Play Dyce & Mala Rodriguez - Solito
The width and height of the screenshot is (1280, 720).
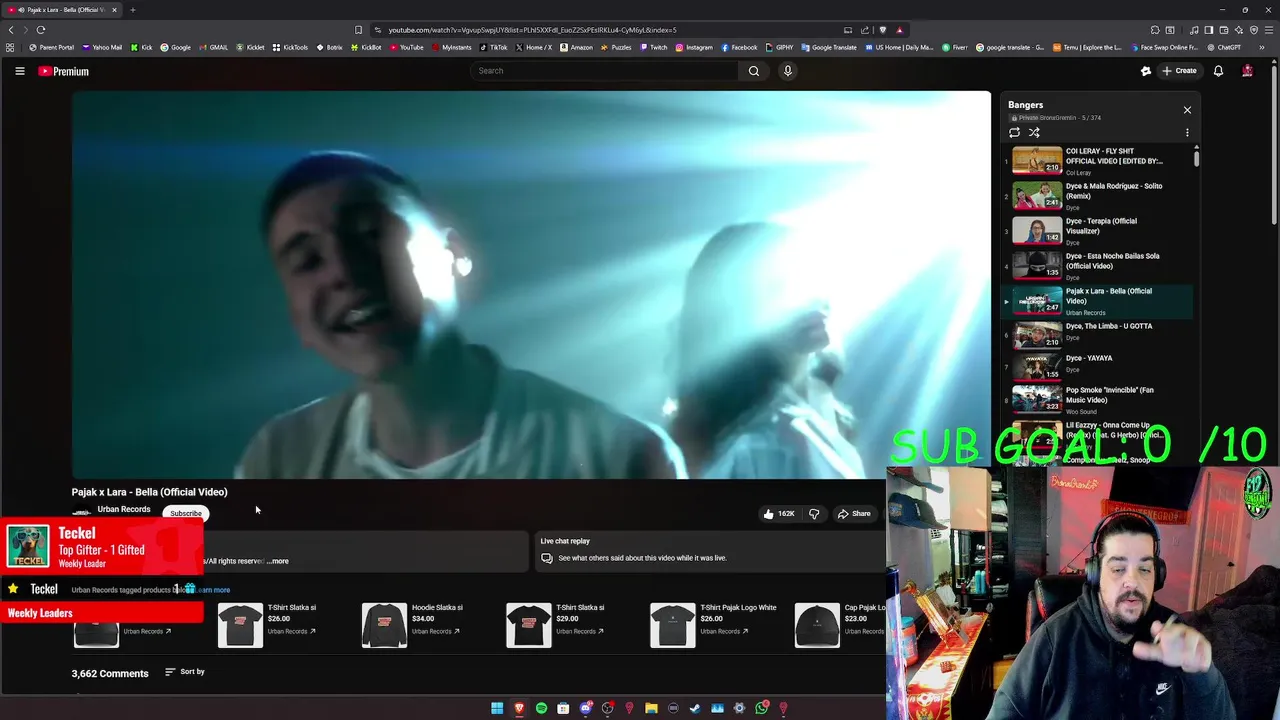pyautogui.click(x=1097, y=196)
